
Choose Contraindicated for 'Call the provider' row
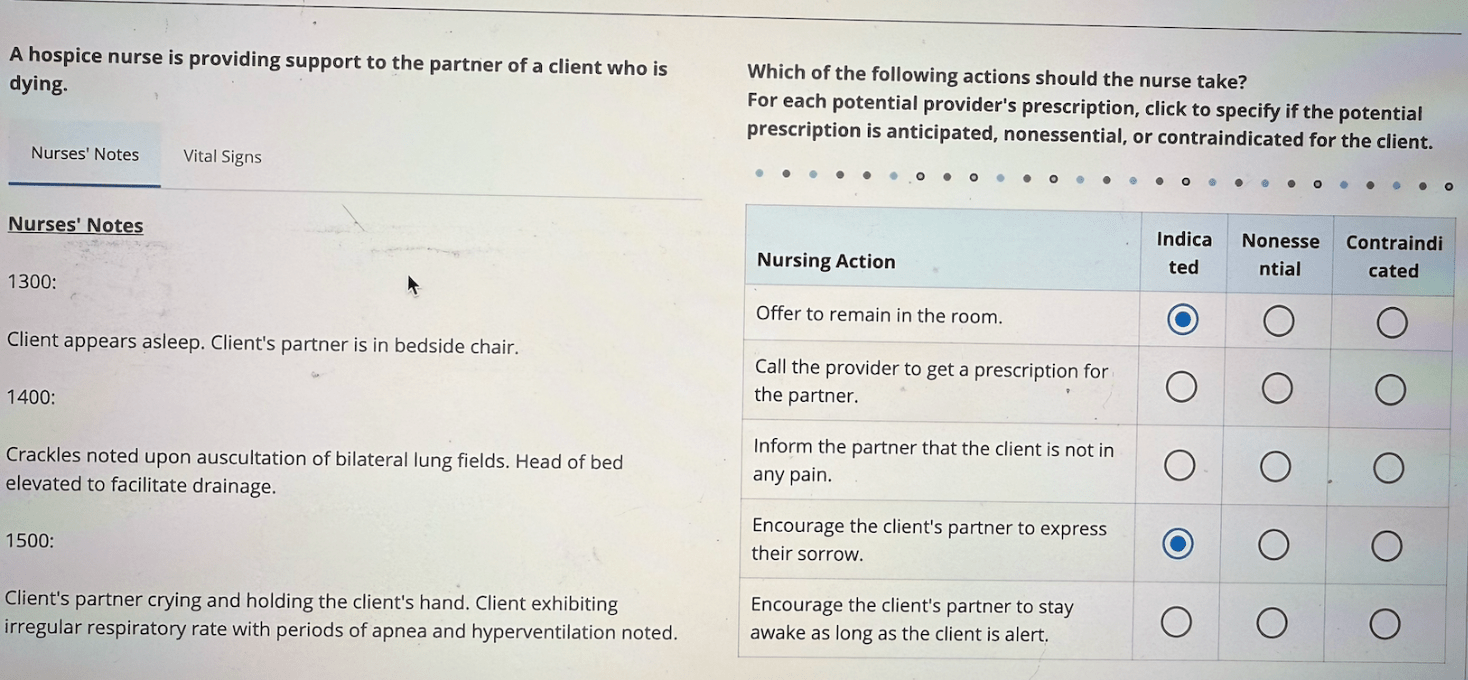click(x=1390, y=389)
